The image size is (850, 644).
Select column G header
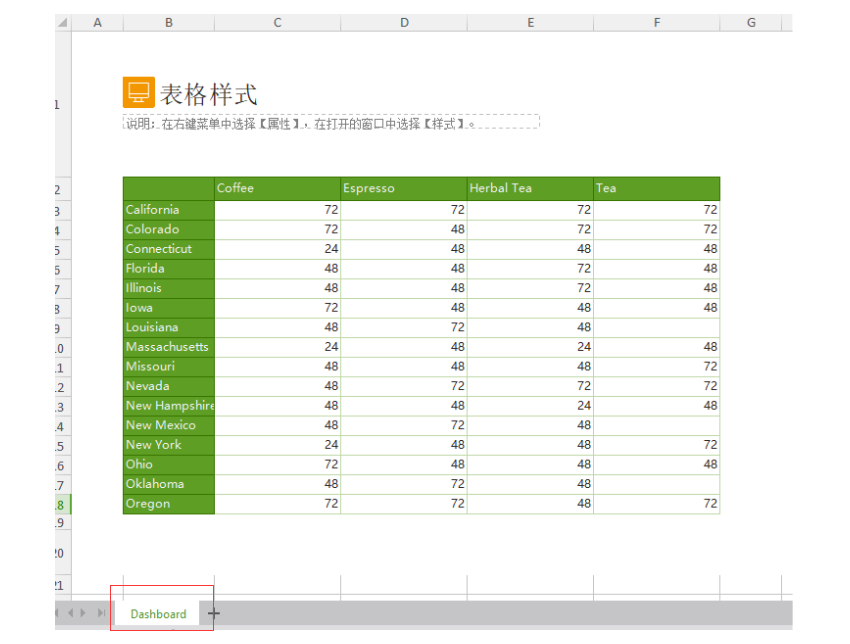click(x=750, y=22)
